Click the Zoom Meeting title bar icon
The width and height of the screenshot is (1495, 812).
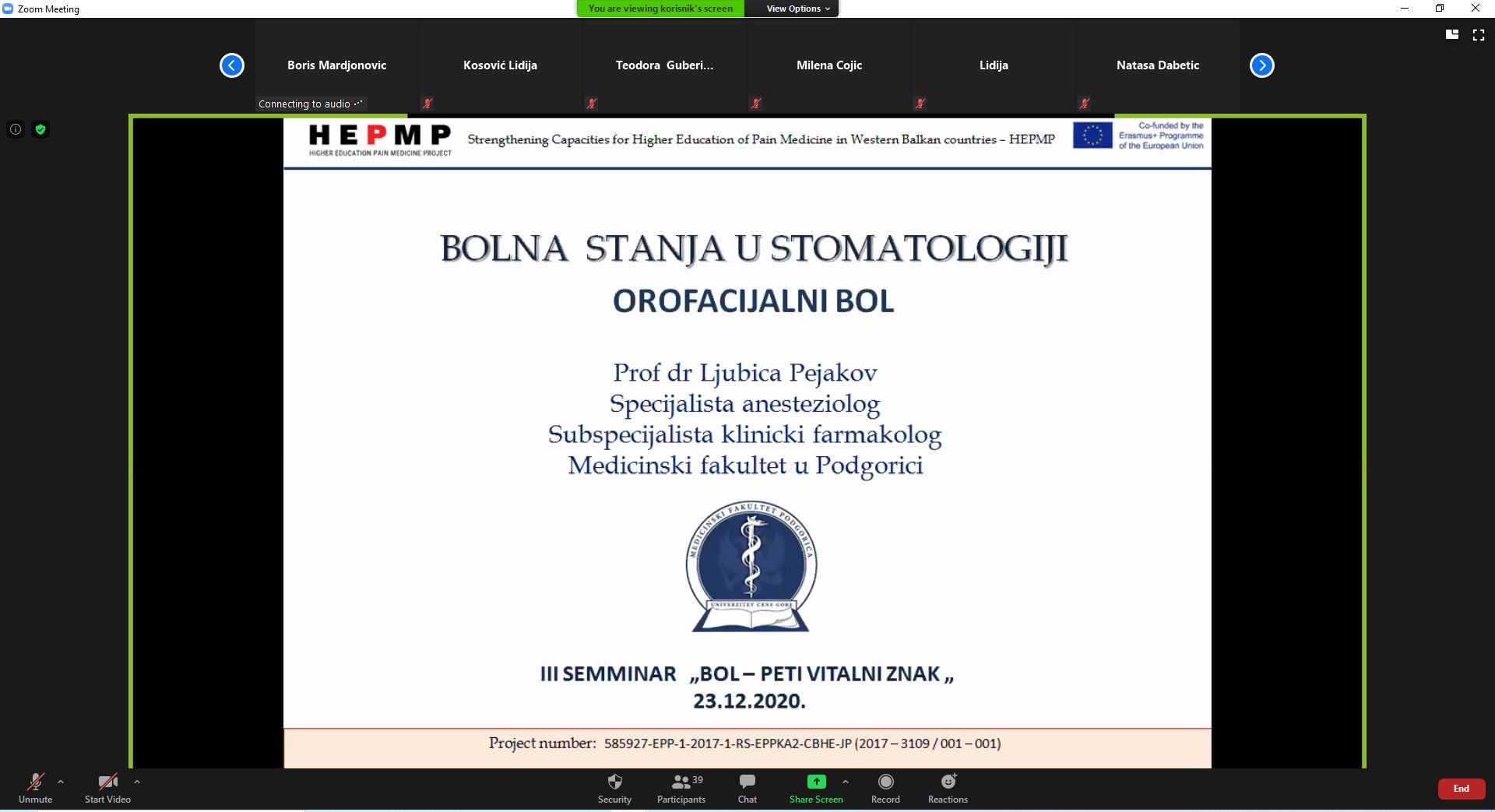coord(8,9)
